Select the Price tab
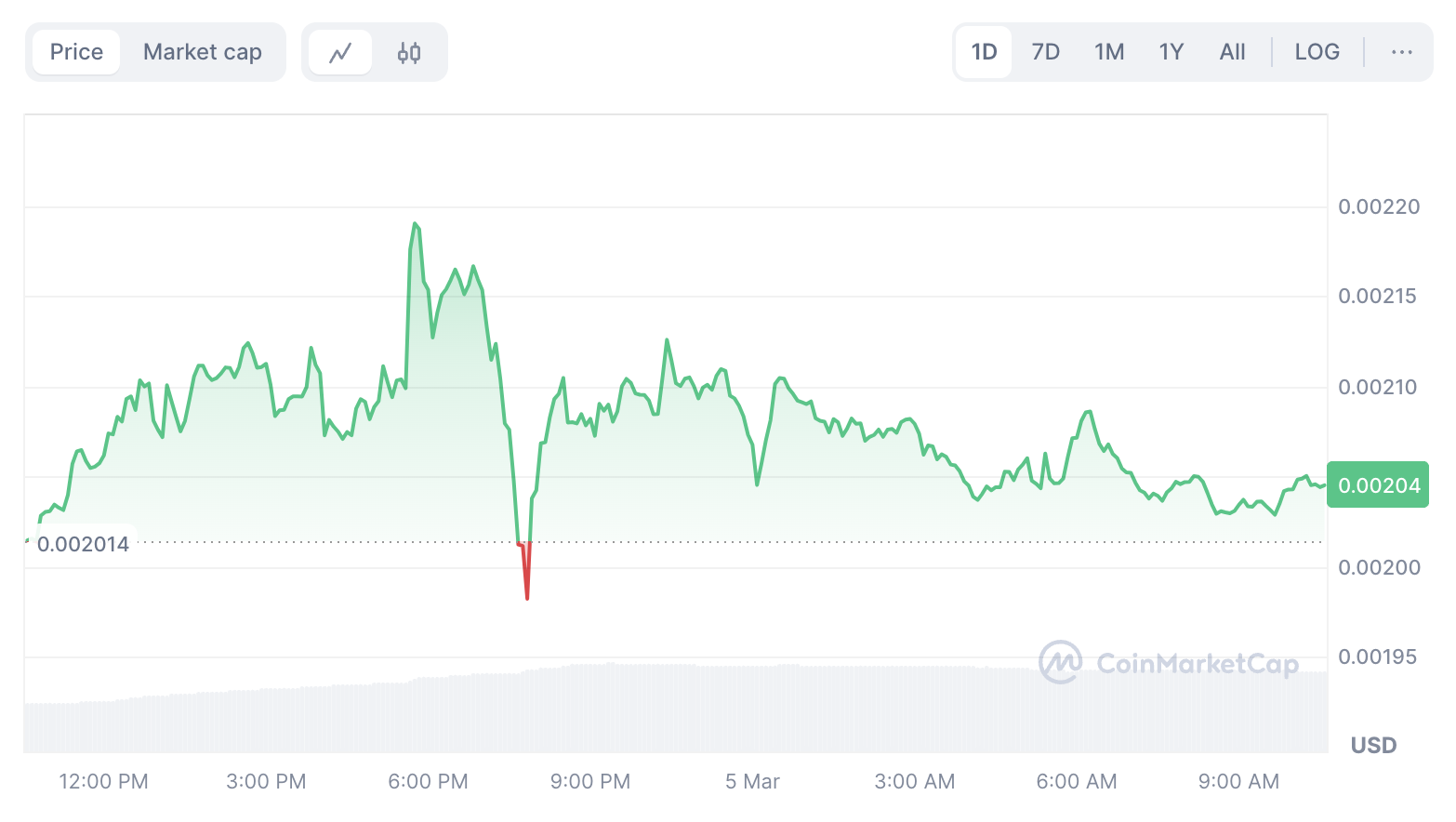 tap(76, 52)
